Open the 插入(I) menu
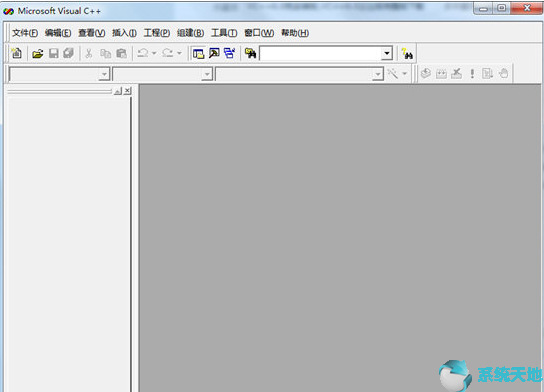This screenshot has width=544, height=392. (x=124, y=33)
